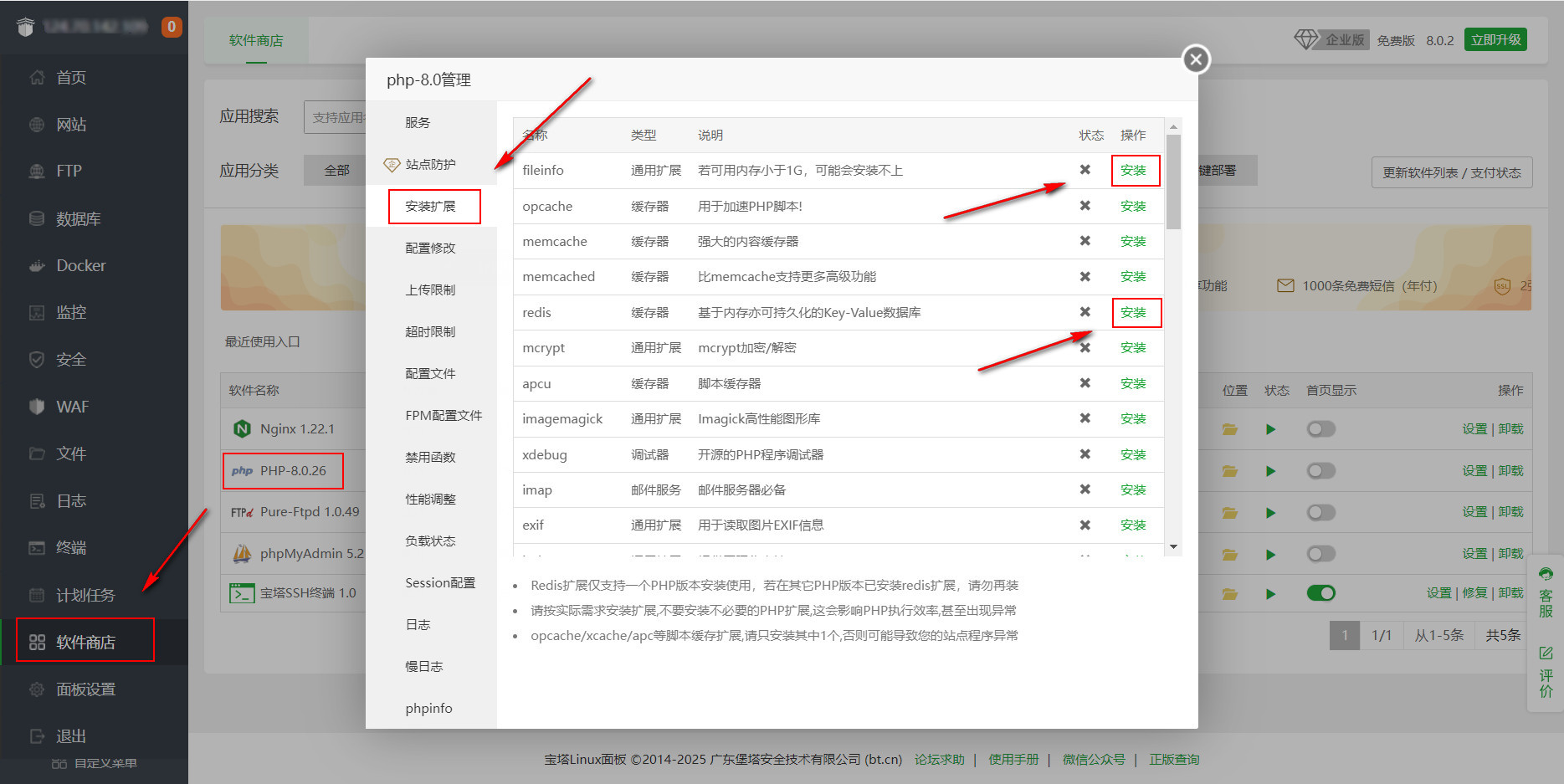This screenshot has height=784, width=1564.
Task: Open the 配置修改 menu item
Action: click(431, 249)
